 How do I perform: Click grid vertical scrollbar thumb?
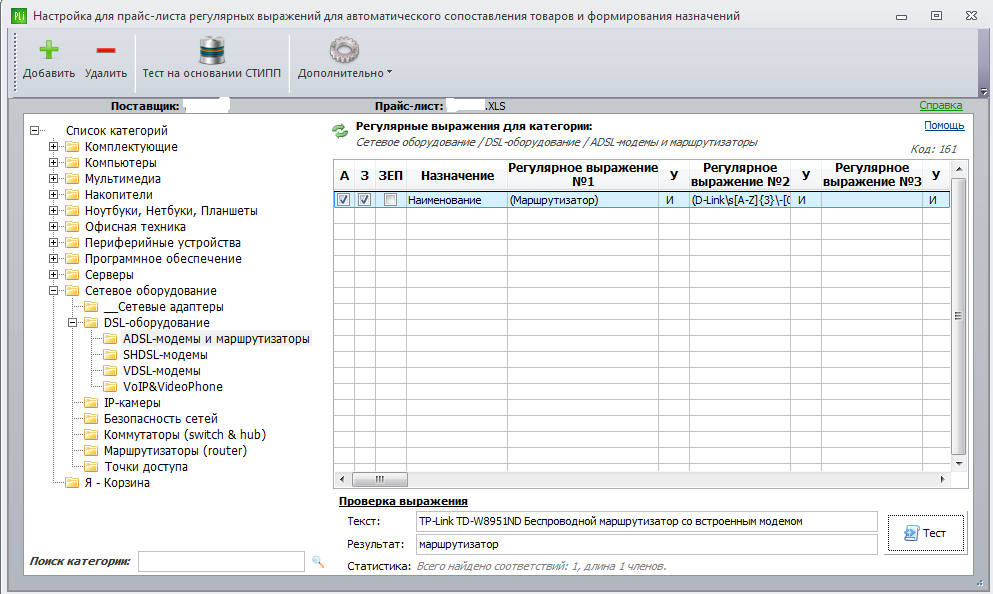point(958,316)
